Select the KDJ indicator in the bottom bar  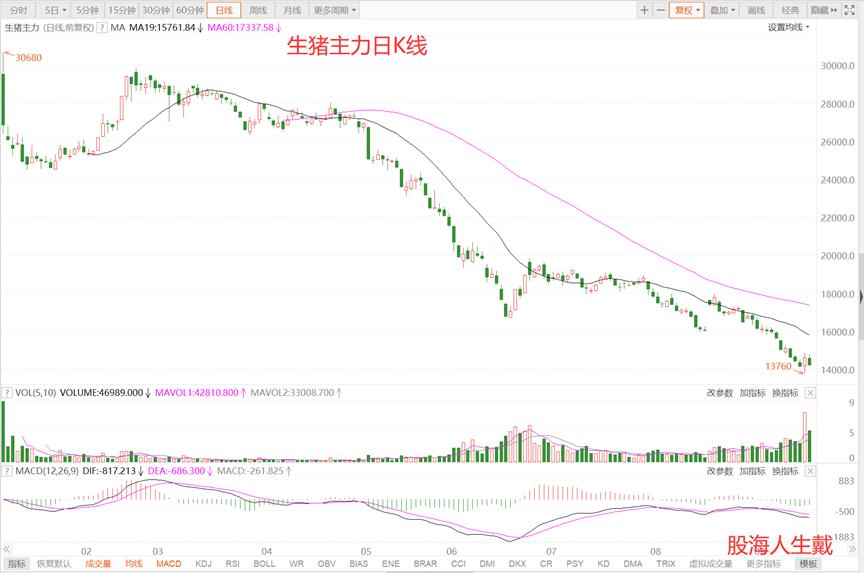click(203, 564)
